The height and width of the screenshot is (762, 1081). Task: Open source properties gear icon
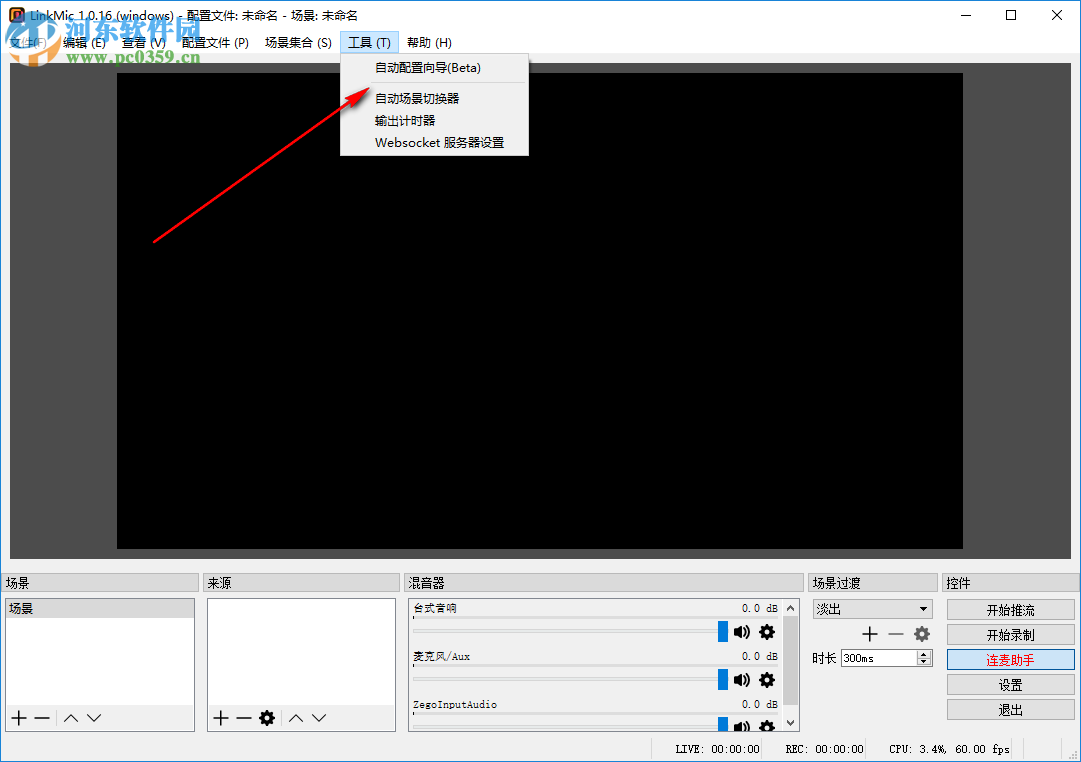pyautogui.click(x=267, y=718)
